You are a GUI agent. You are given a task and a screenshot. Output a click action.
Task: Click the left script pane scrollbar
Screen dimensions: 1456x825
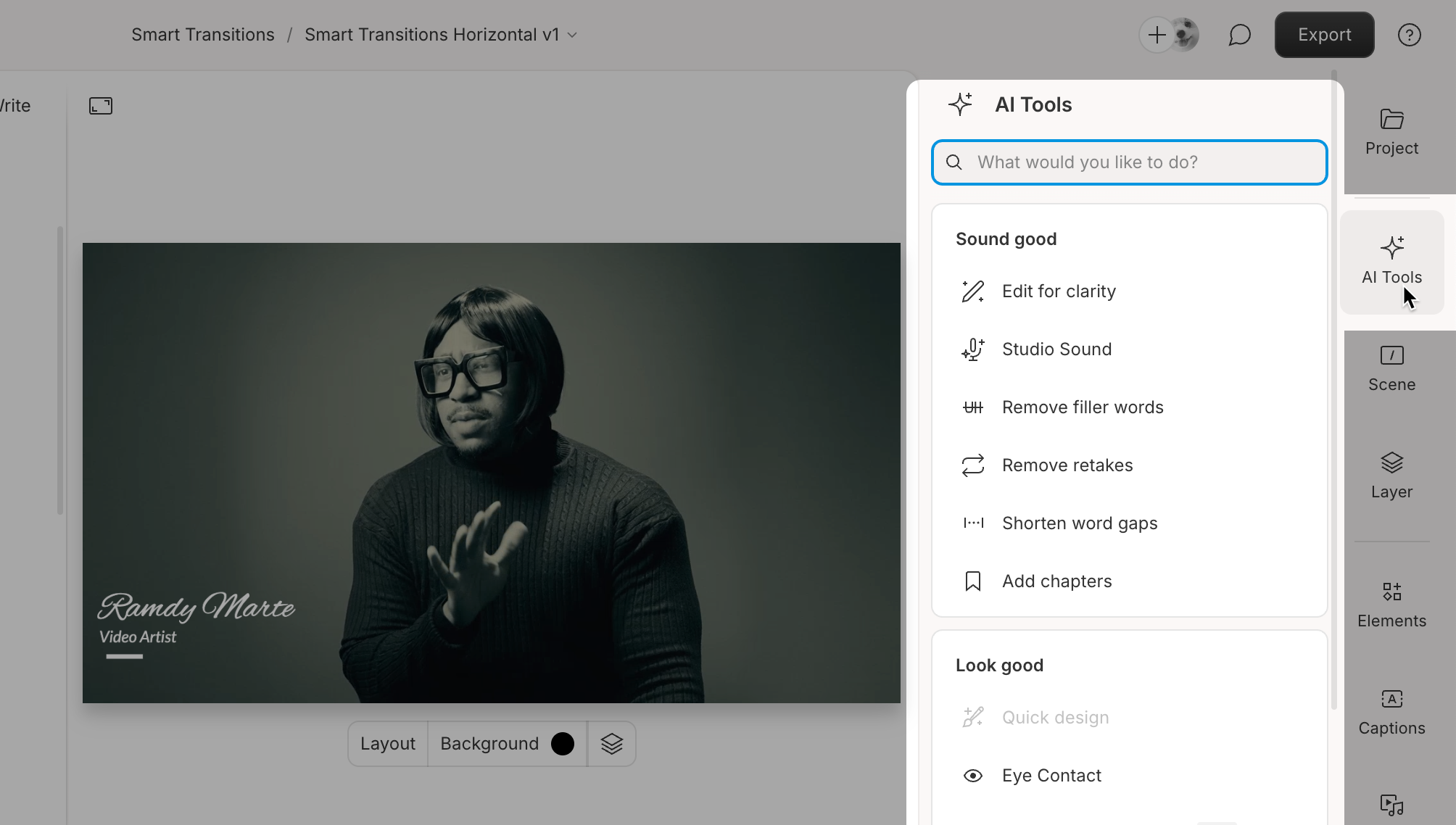(60, 371)
